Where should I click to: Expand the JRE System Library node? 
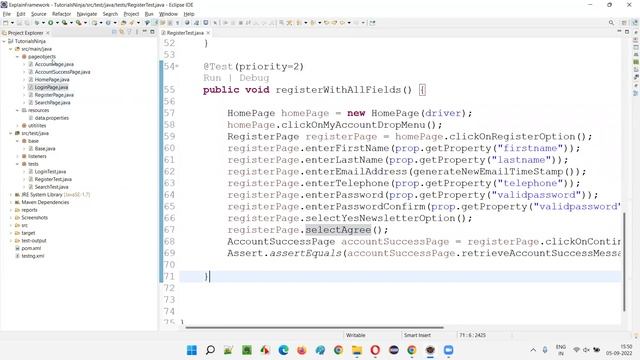point(11,195)
